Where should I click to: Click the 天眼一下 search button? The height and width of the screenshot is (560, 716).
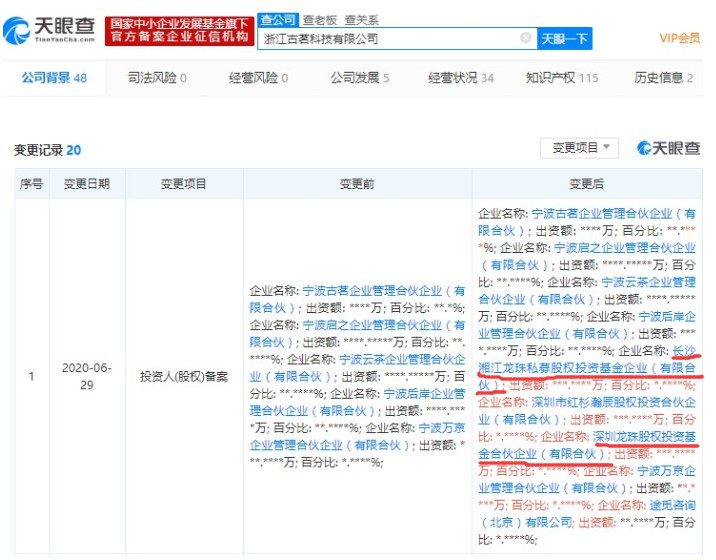(x=564, y=39)
